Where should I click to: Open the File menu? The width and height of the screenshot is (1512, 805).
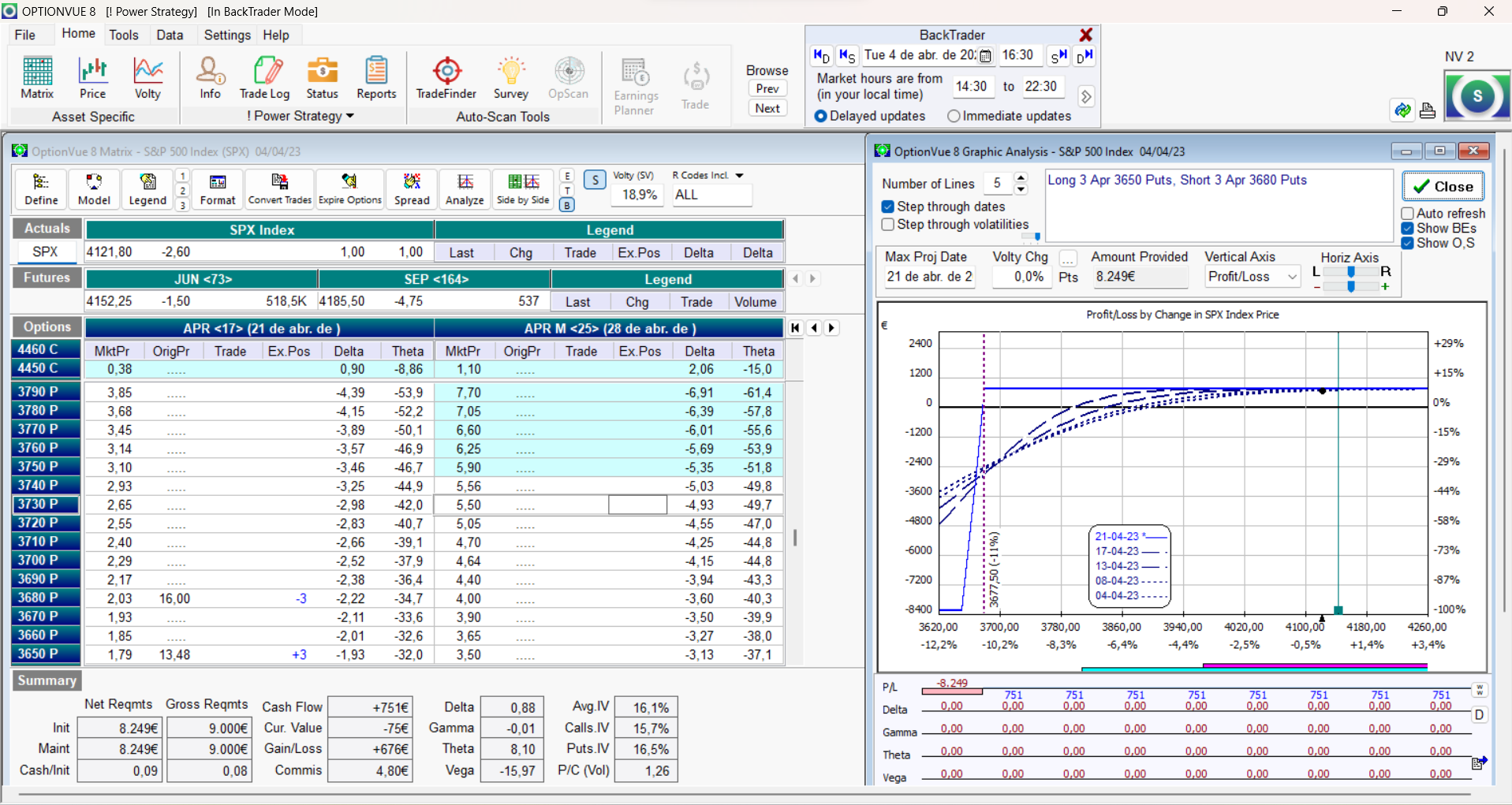coord(25,35)
